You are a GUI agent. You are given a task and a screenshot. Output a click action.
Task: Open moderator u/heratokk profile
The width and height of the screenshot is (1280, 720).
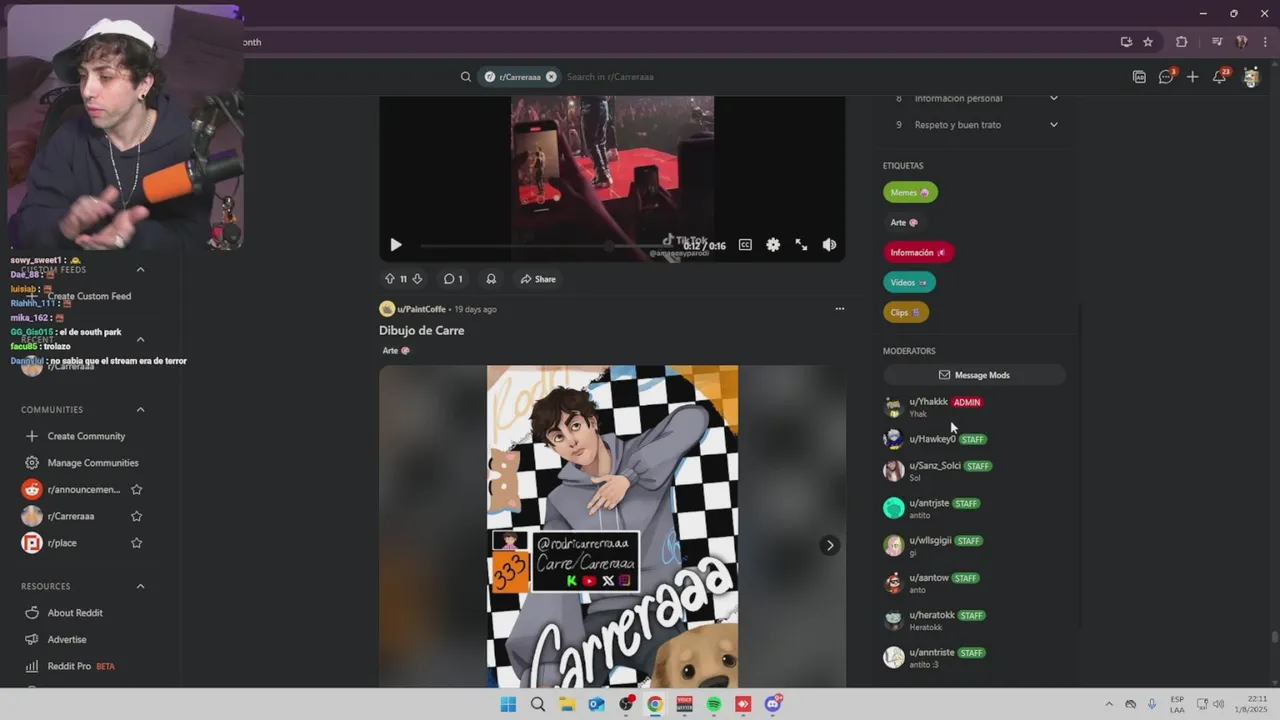point(932,615)
